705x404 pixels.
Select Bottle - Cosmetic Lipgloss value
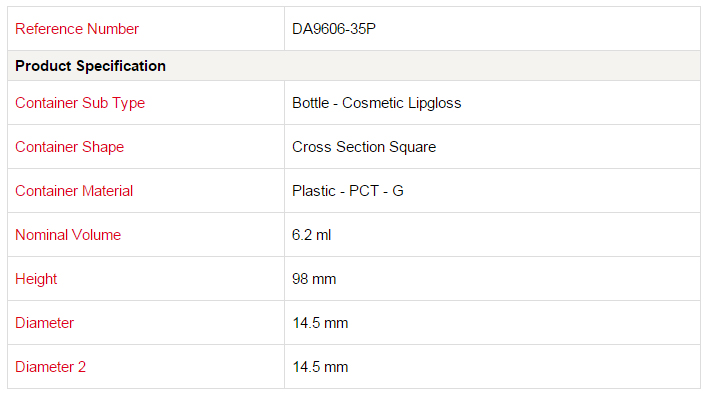376,103
